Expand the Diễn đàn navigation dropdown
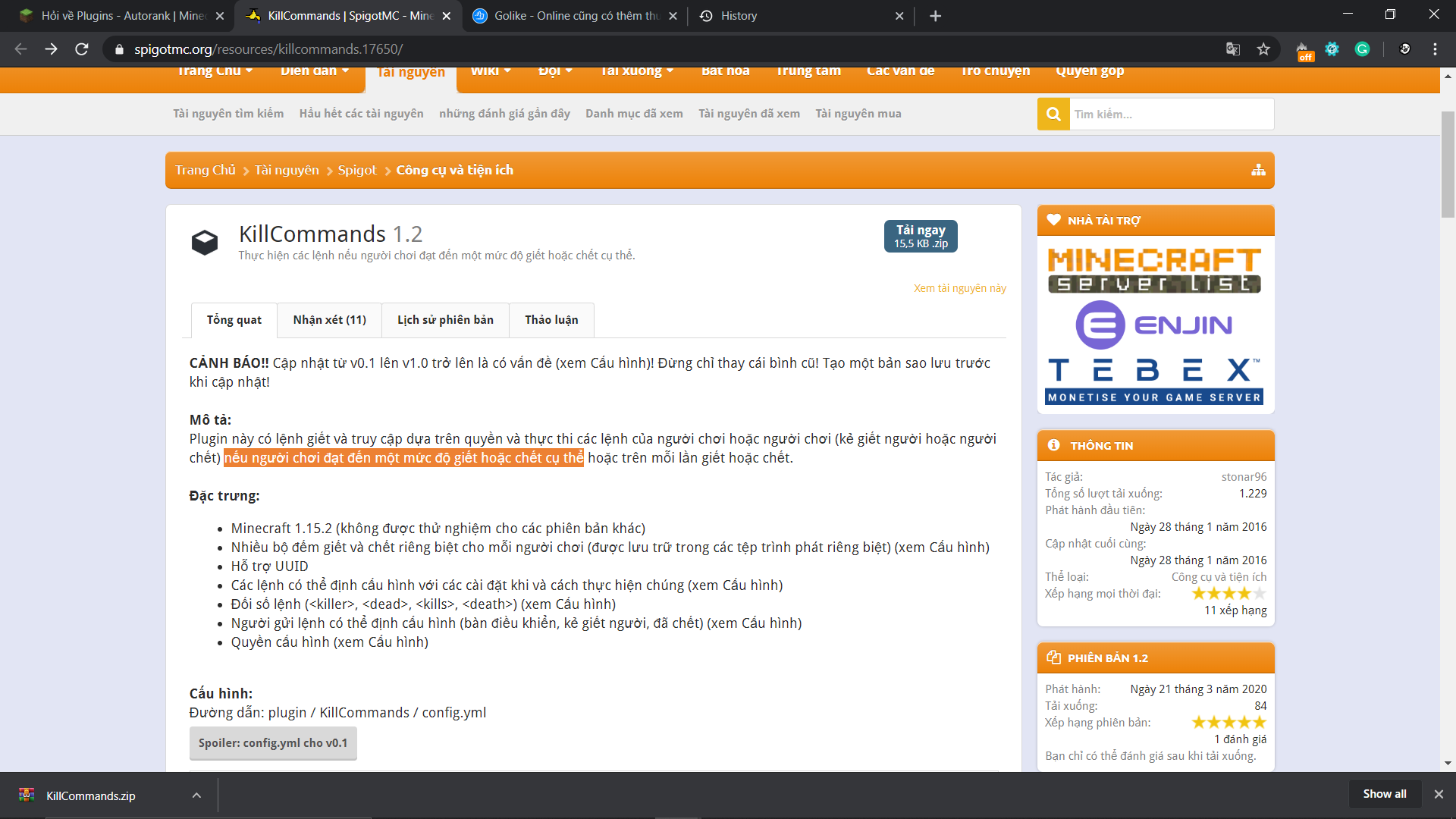The image size is (1456, 819). pyautogui.click(x=315, y=71)
